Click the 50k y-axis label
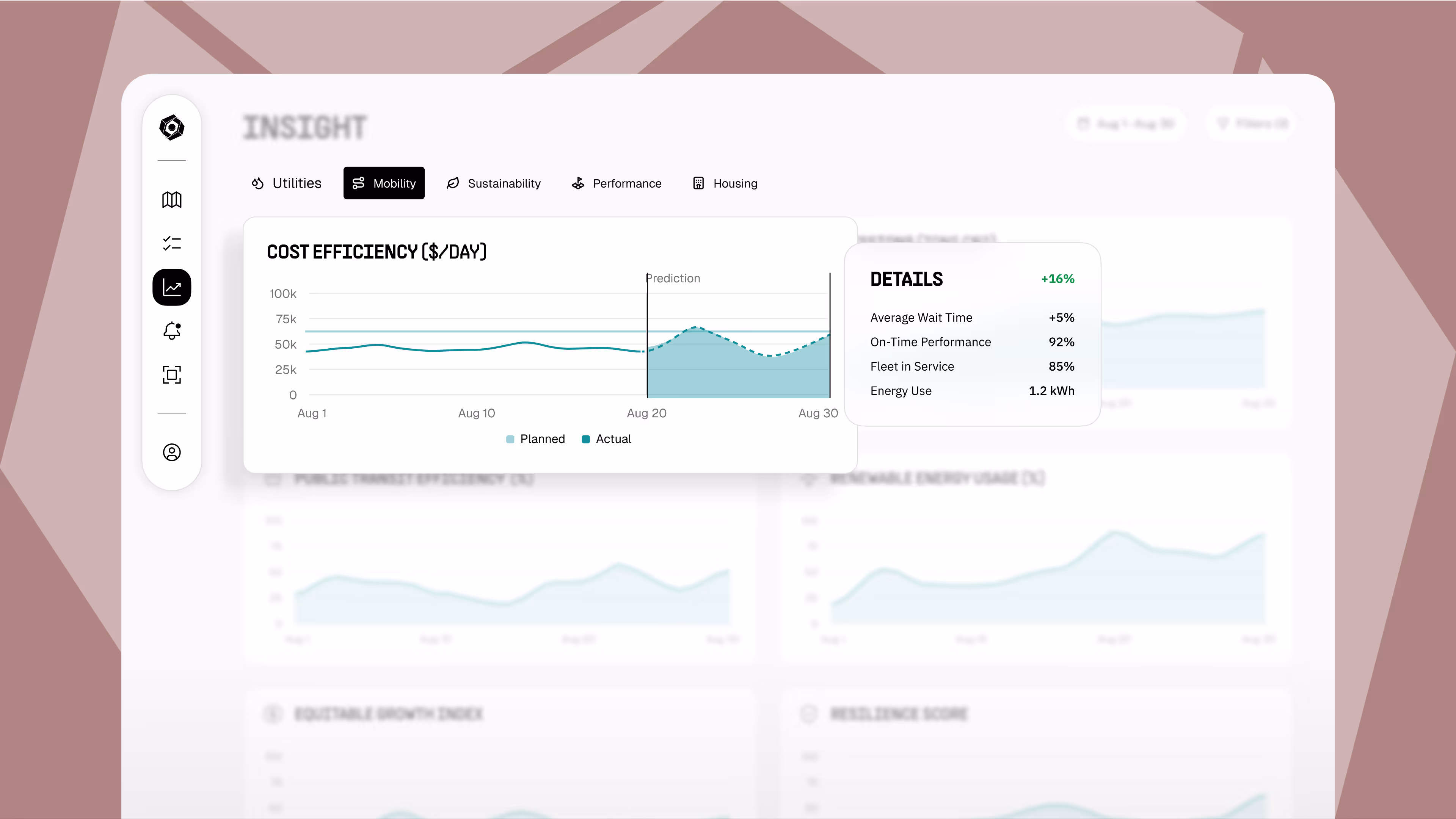The height and width of the screenshot is (819, 1456). [x=286, y=345]
